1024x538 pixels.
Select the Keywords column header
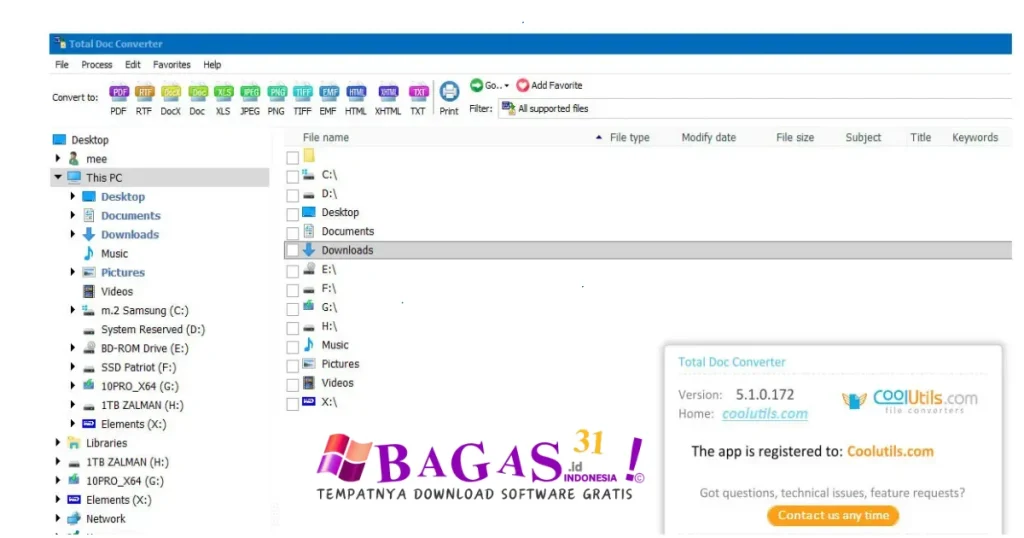[x=975, y=138]
